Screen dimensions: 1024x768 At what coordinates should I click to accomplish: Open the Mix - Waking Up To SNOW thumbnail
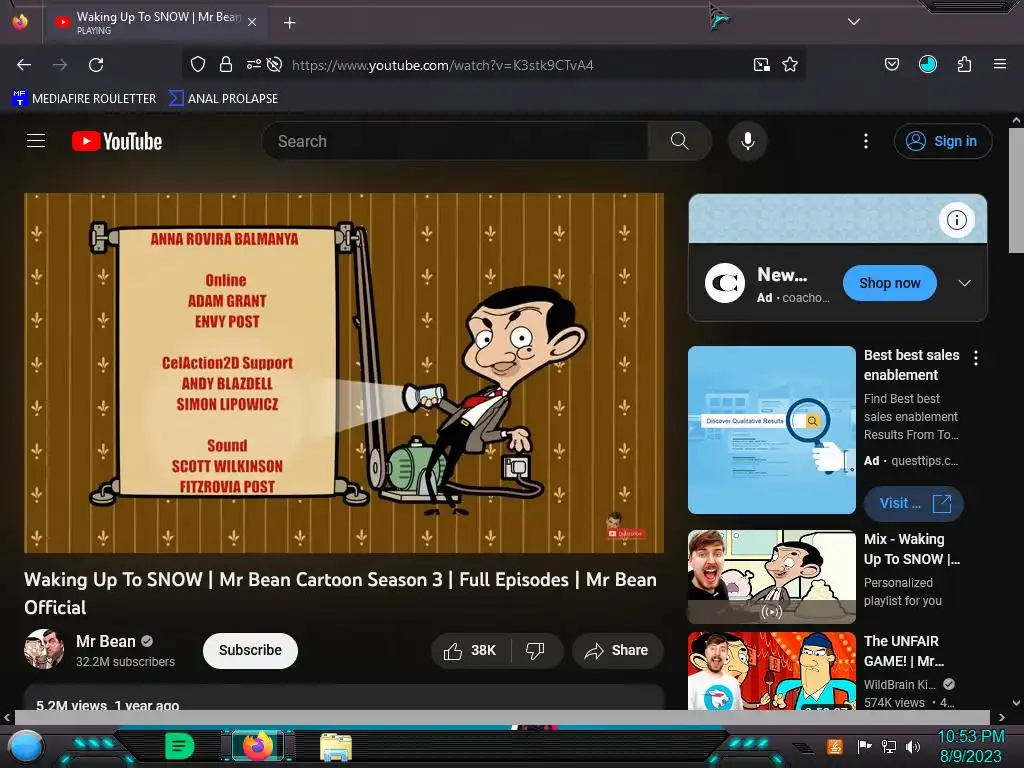point(771,577)
